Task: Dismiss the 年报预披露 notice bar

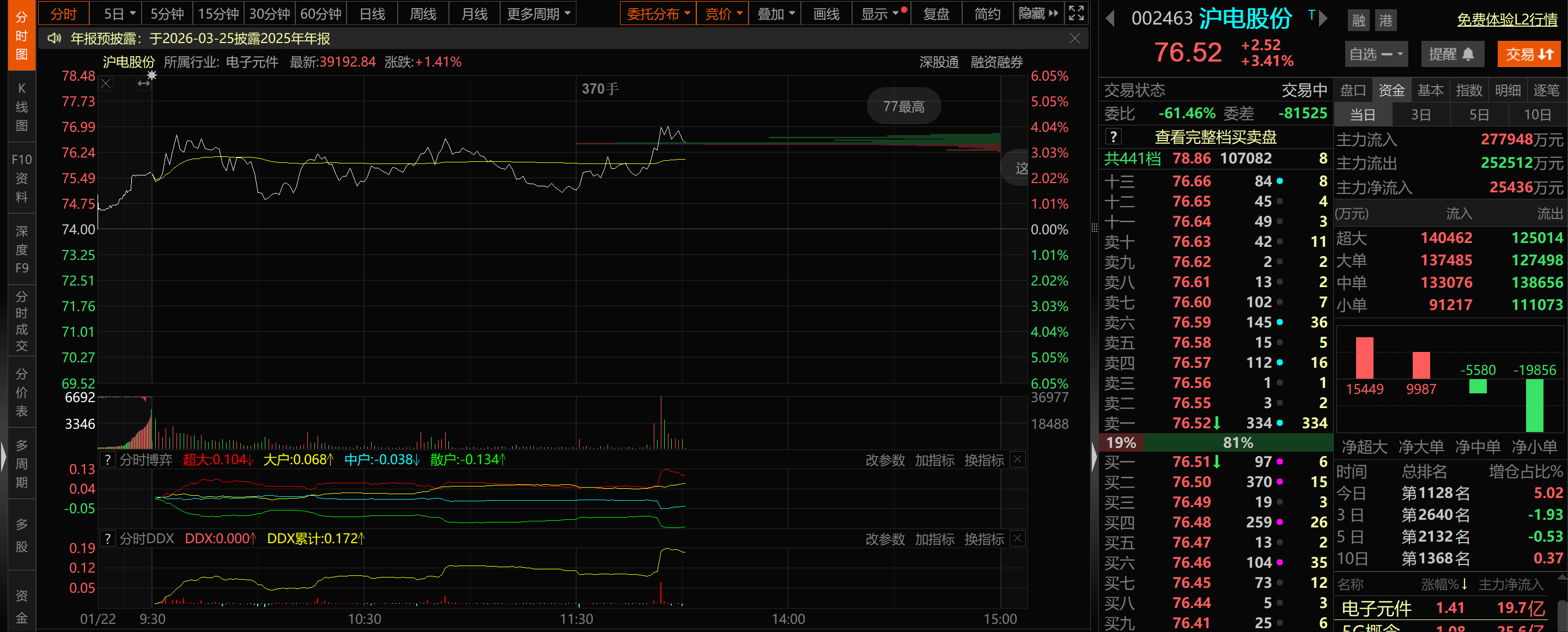Action: point(1074,38)
